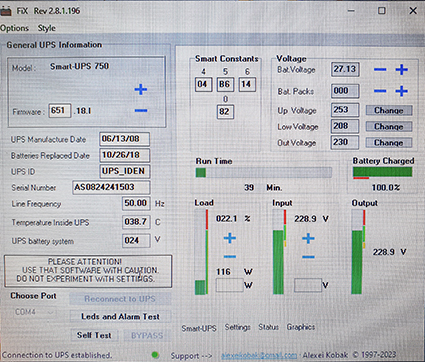
Task: Click the Self Test button
Action: point(94,335)
